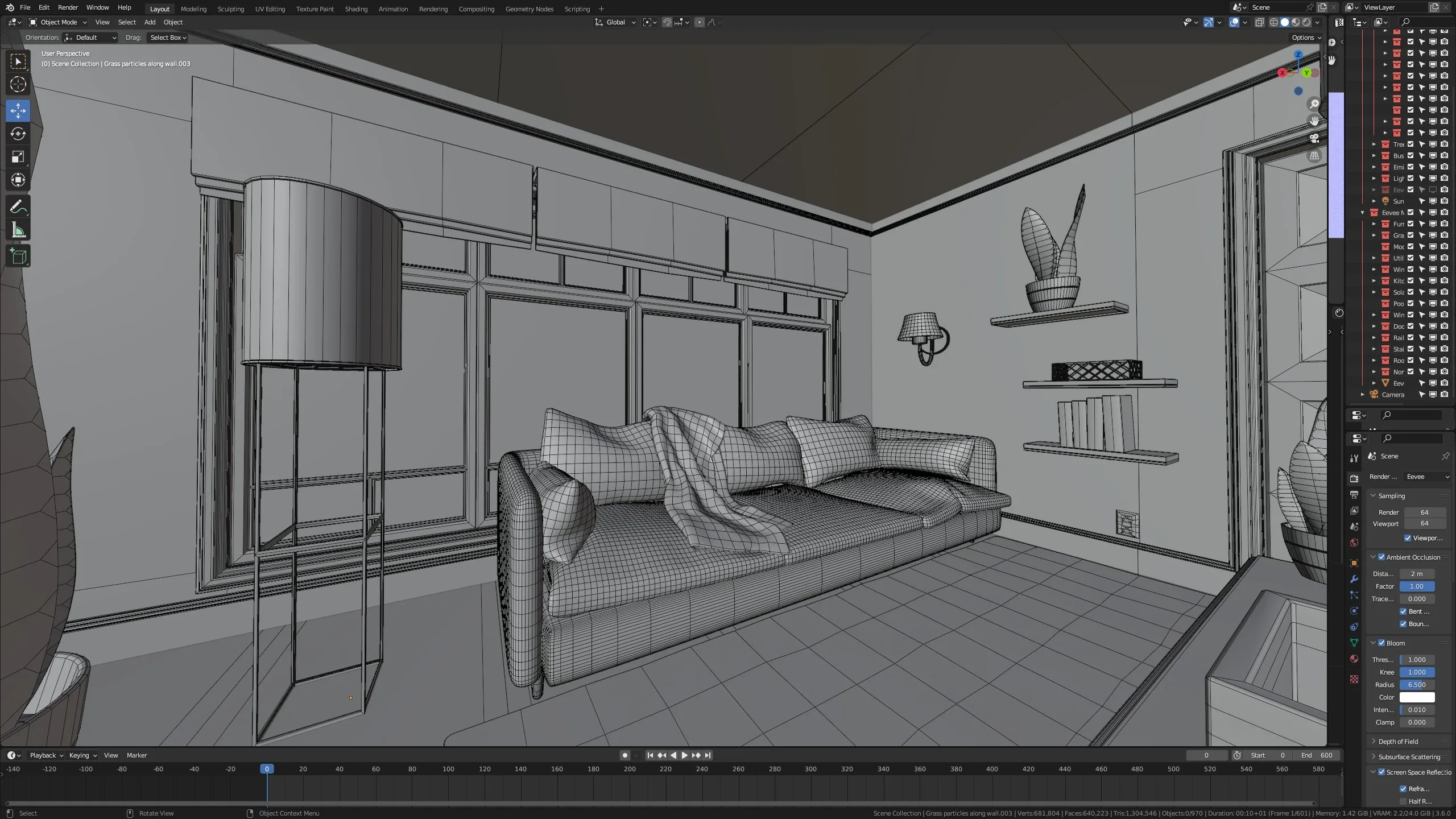Select the Rotate tool in the toolbar
This screenshot has height=819, width=1456.
[18, 134]
